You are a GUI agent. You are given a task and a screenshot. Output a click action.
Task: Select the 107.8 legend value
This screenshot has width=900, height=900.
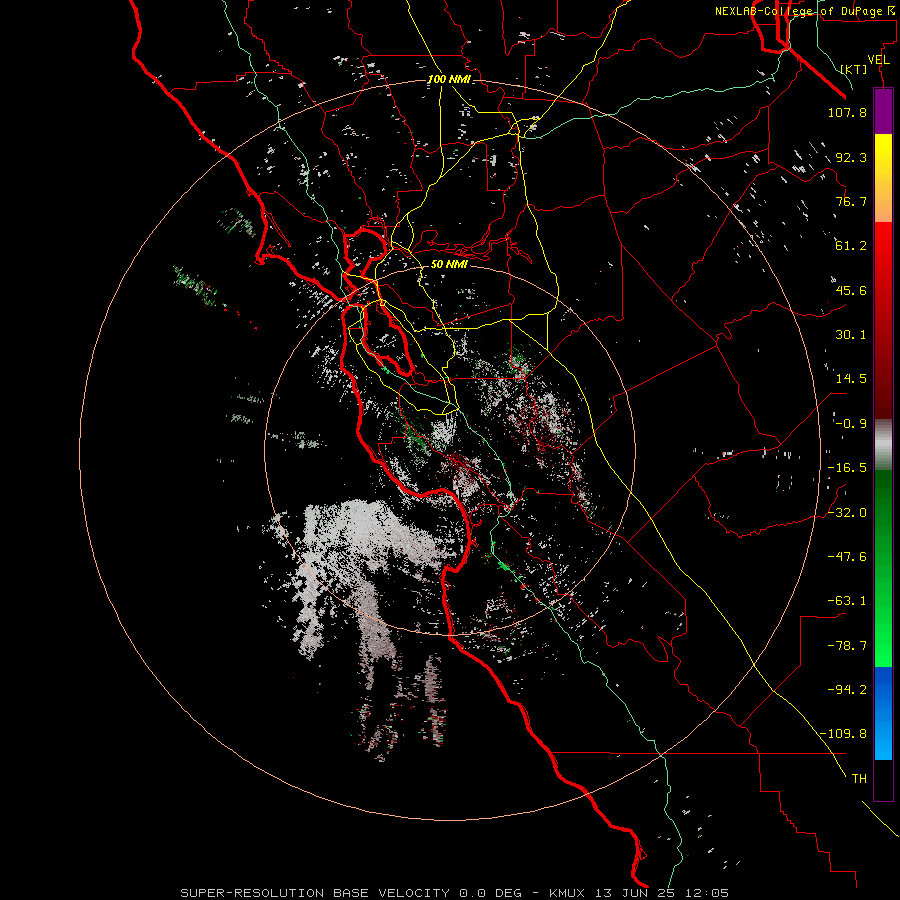click(847, 112)
